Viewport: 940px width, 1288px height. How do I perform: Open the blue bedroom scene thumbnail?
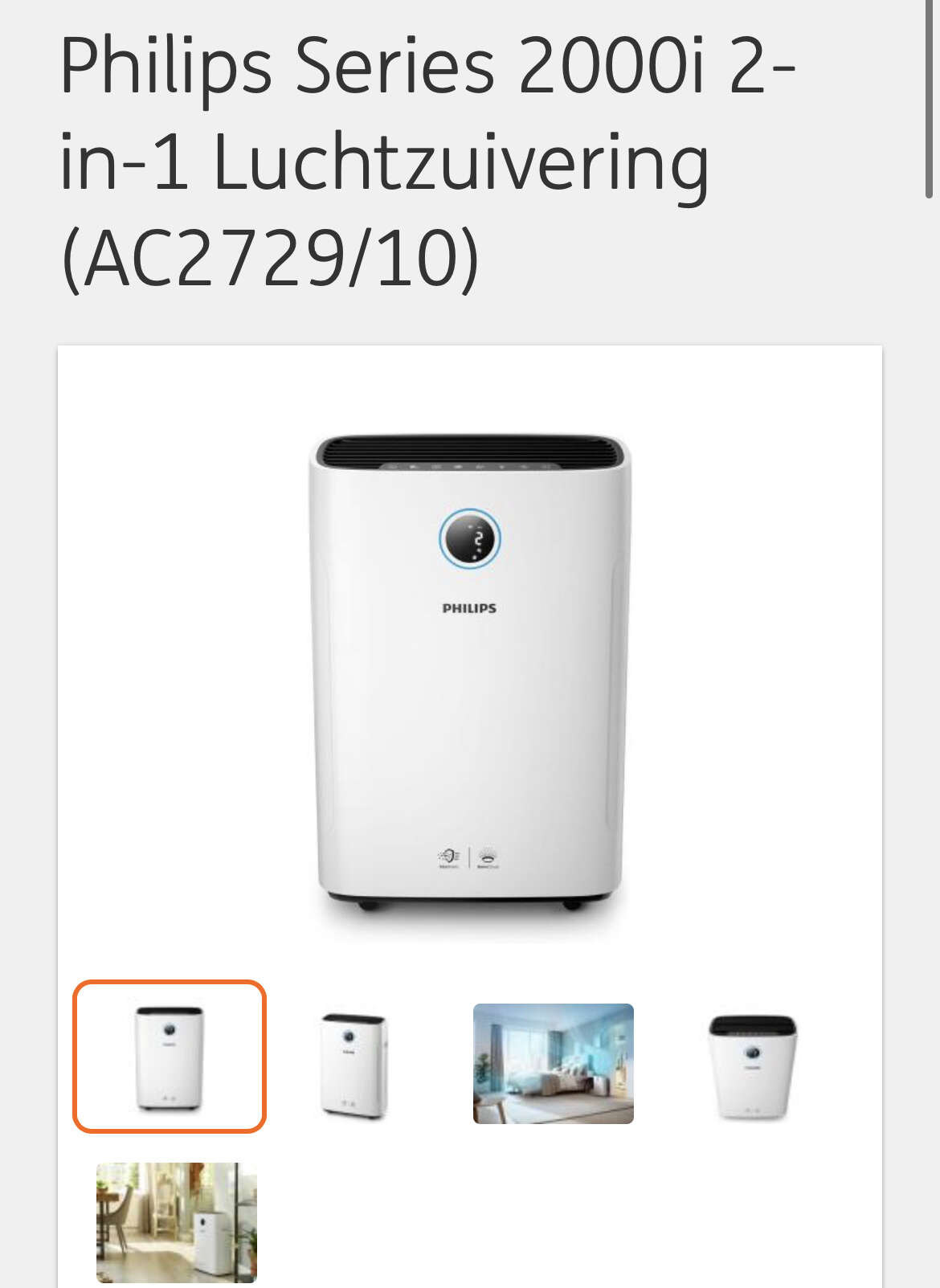pyautogui.click(x=554, y=1064)
